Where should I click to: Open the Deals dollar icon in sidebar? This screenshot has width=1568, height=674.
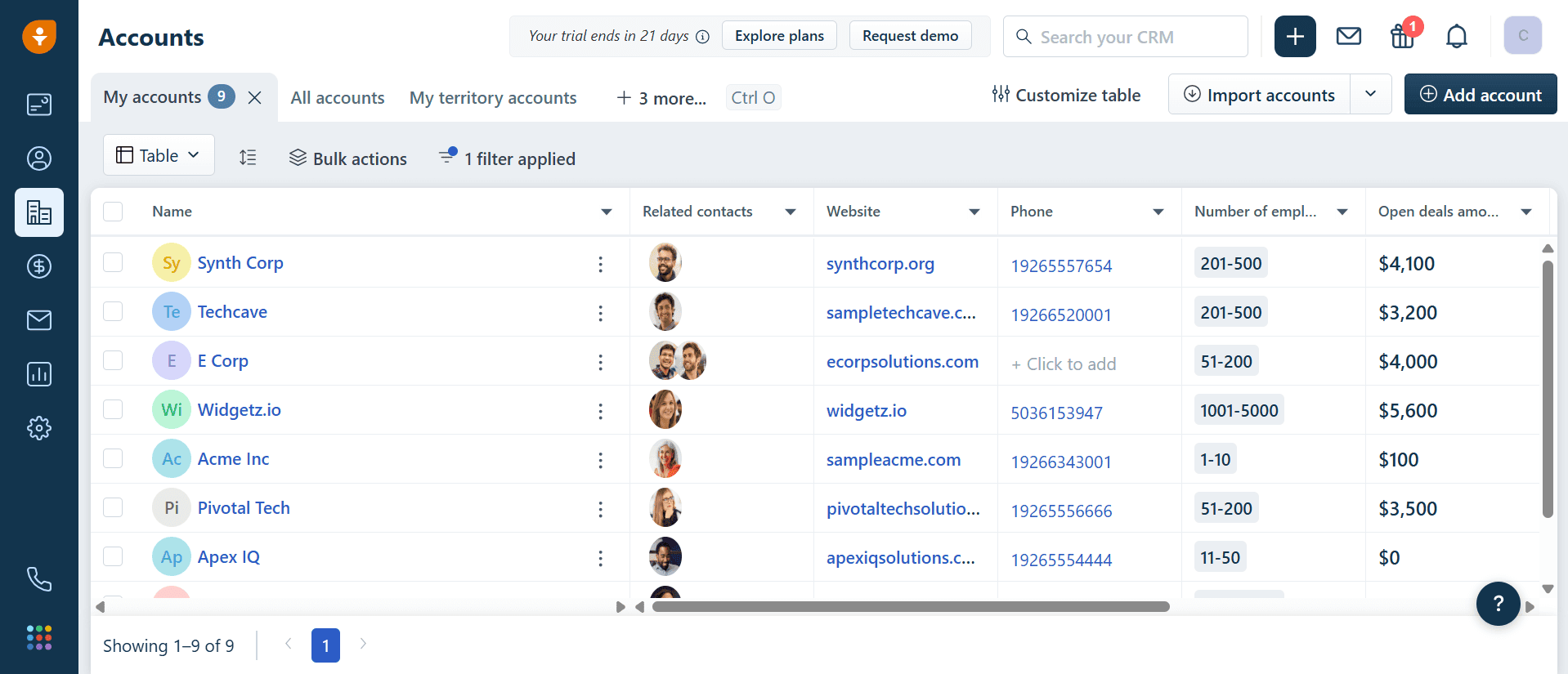pos(39,266)
